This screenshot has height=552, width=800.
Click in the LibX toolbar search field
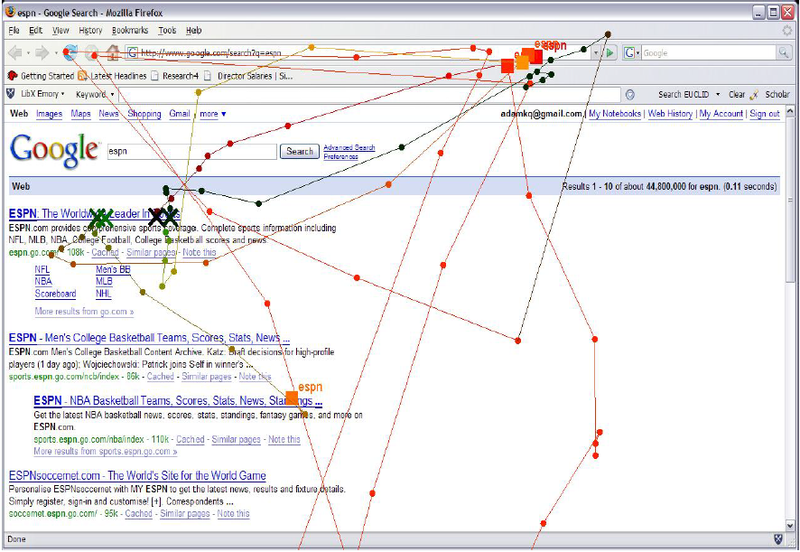[x=369, y=94]
